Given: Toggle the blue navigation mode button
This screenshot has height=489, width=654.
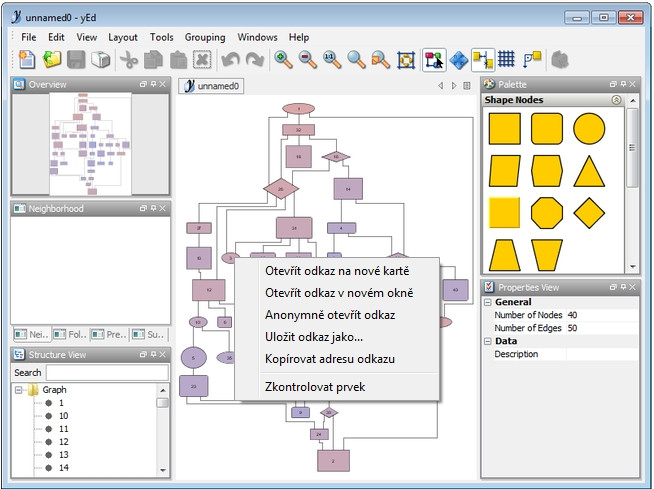Looking at the screenshot, I should pos(458,60).
